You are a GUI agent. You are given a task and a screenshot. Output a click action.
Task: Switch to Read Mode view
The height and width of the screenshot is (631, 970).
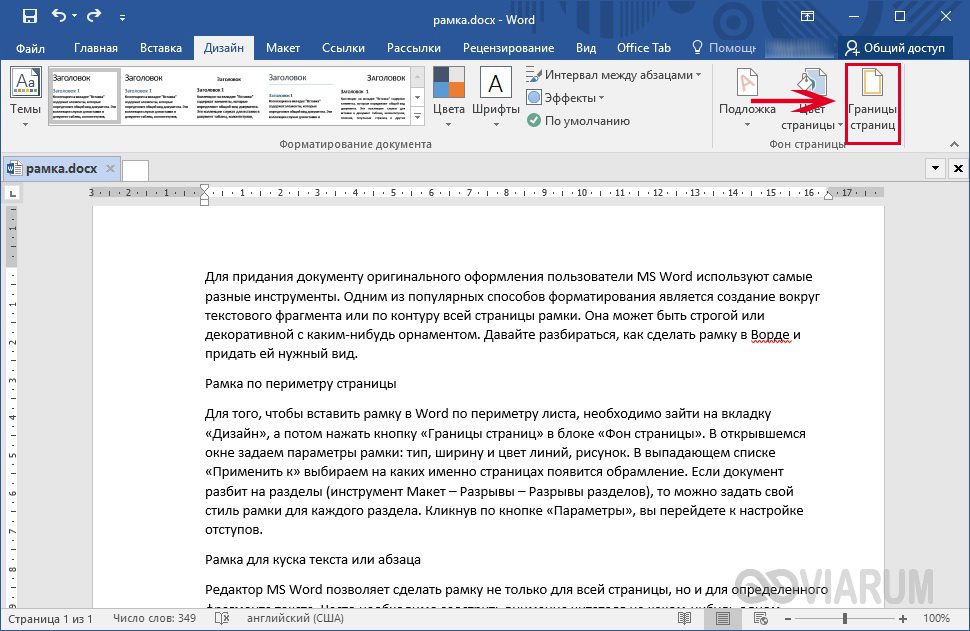684,618
